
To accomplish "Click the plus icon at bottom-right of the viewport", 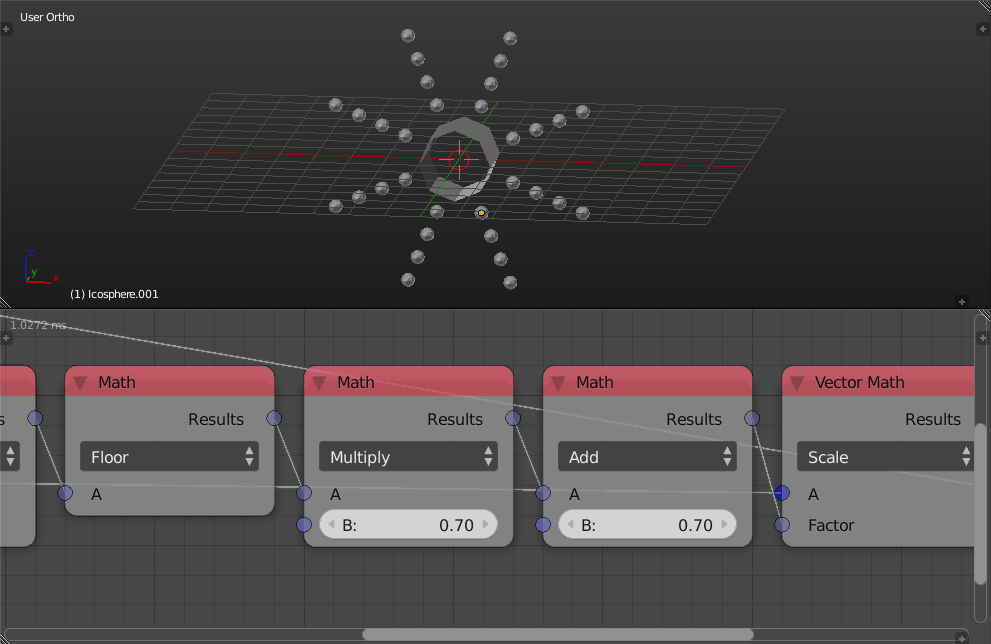I will coord(961,301).
